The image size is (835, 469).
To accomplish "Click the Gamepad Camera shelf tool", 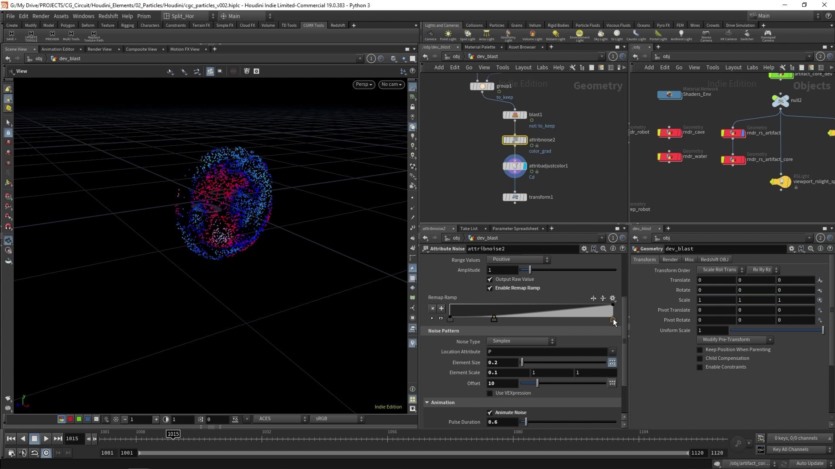I will [768, 36].
